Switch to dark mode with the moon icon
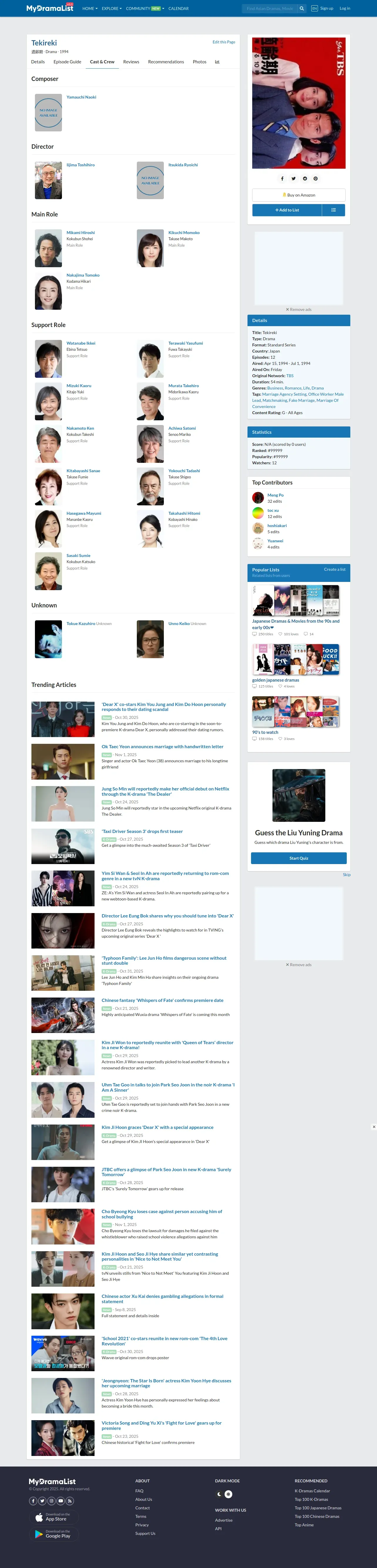Image resolution: width=377 pixels, height=1568 pixels. click(219, 1494)
